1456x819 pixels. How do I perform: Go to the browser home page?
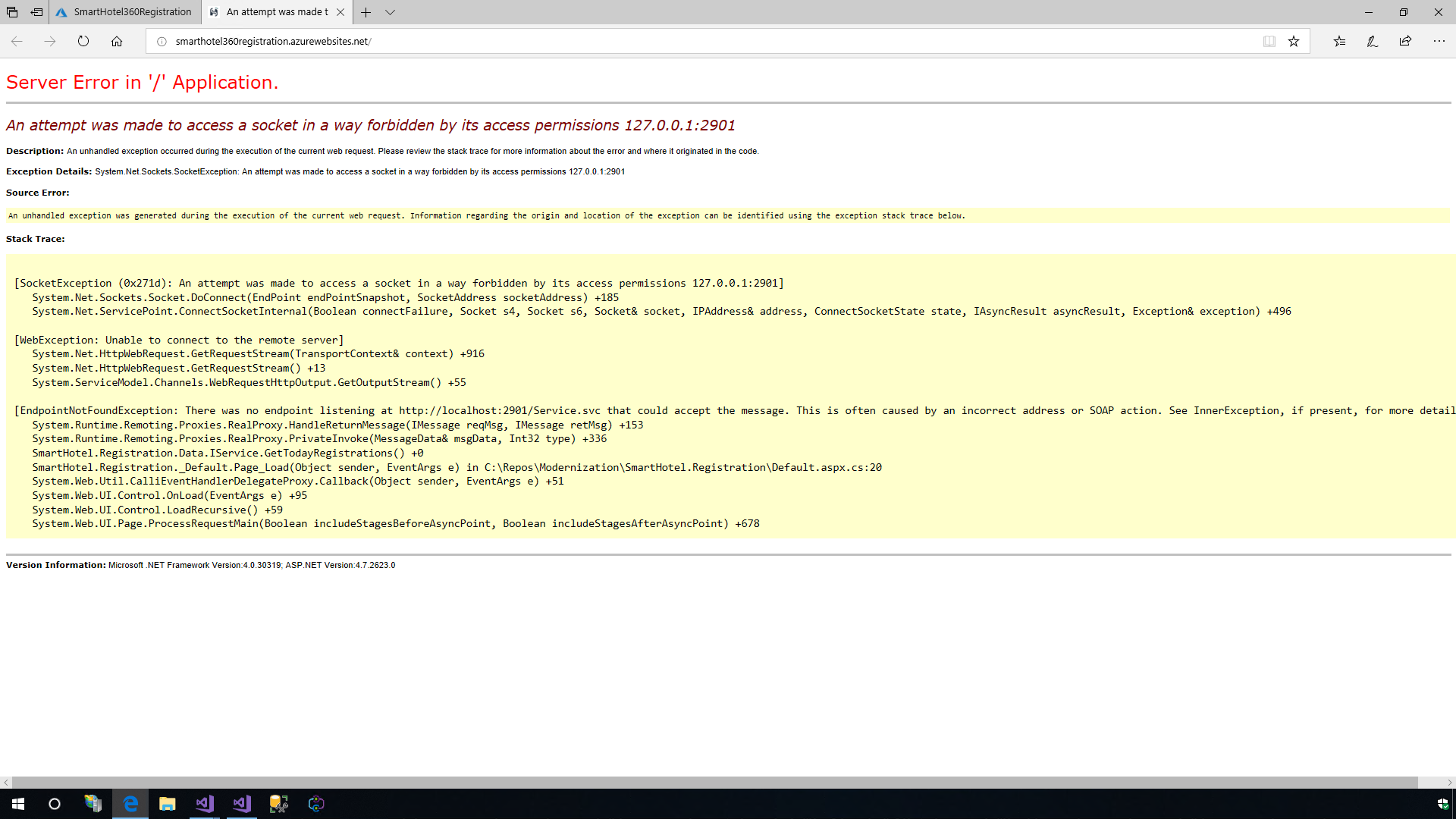[117, 42]
